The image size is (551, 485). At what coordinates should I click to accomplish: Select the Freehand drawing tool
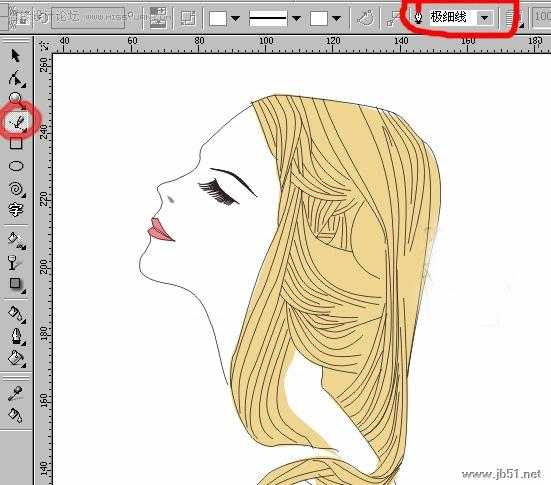point(17,122)
